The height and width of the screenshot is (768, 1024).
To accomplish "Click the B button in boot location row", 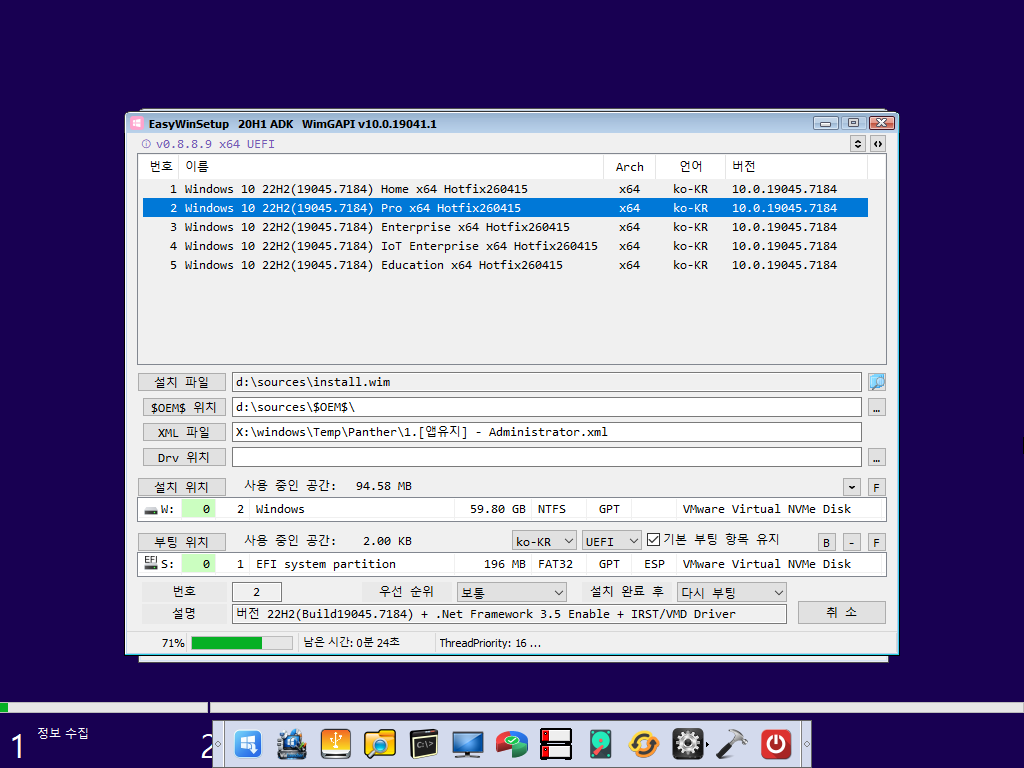I will (826, 542).
